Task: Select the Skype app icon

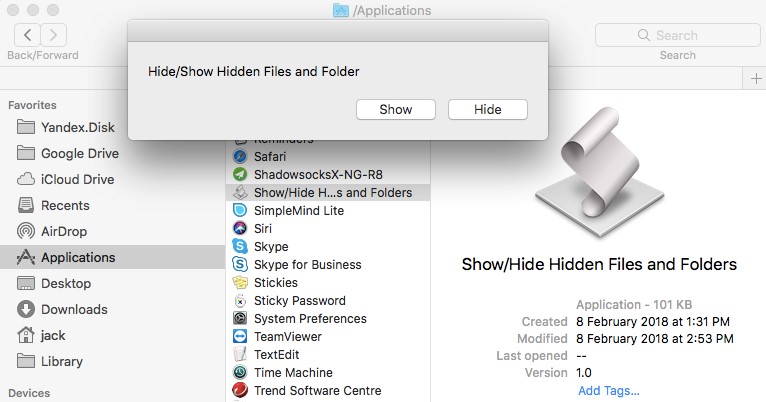Action: pyautogui.click(x=240, y=247)
